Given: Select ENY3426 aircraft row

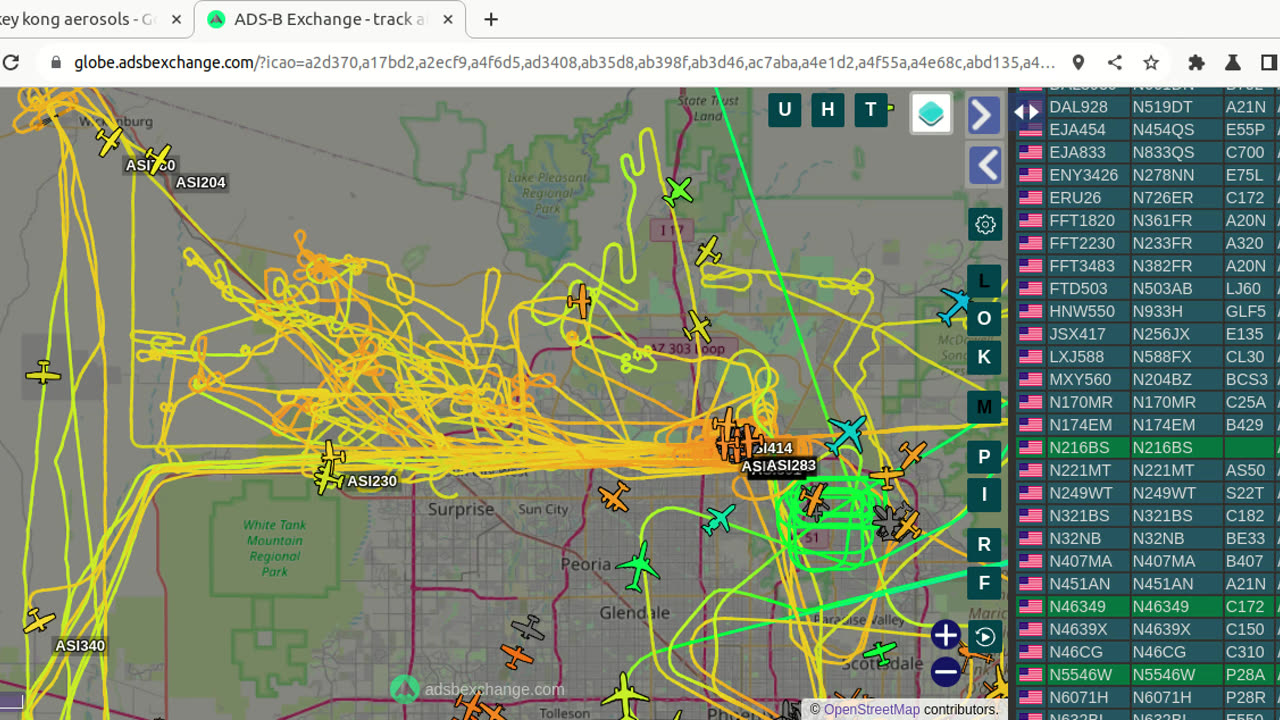Looking at the screenshot, I should (1148, 175).
